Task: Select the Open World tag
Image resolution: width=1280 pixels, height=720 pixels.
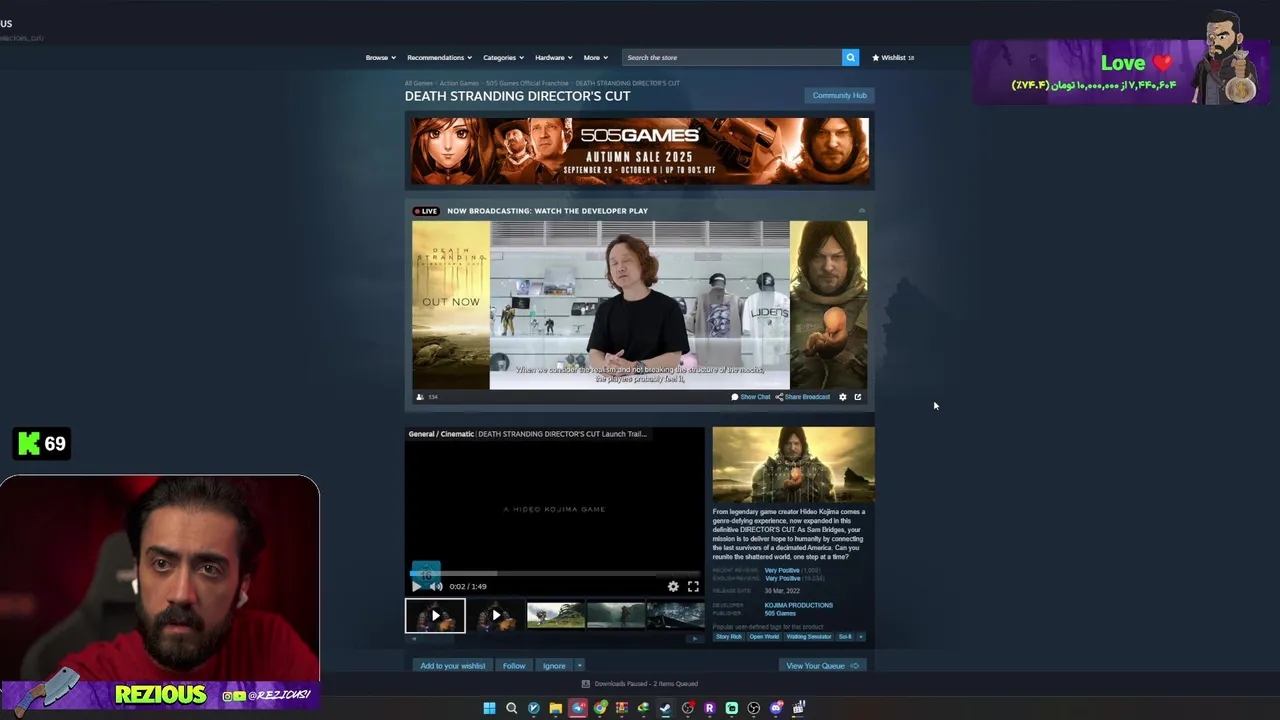Action: tap(764, 636)
